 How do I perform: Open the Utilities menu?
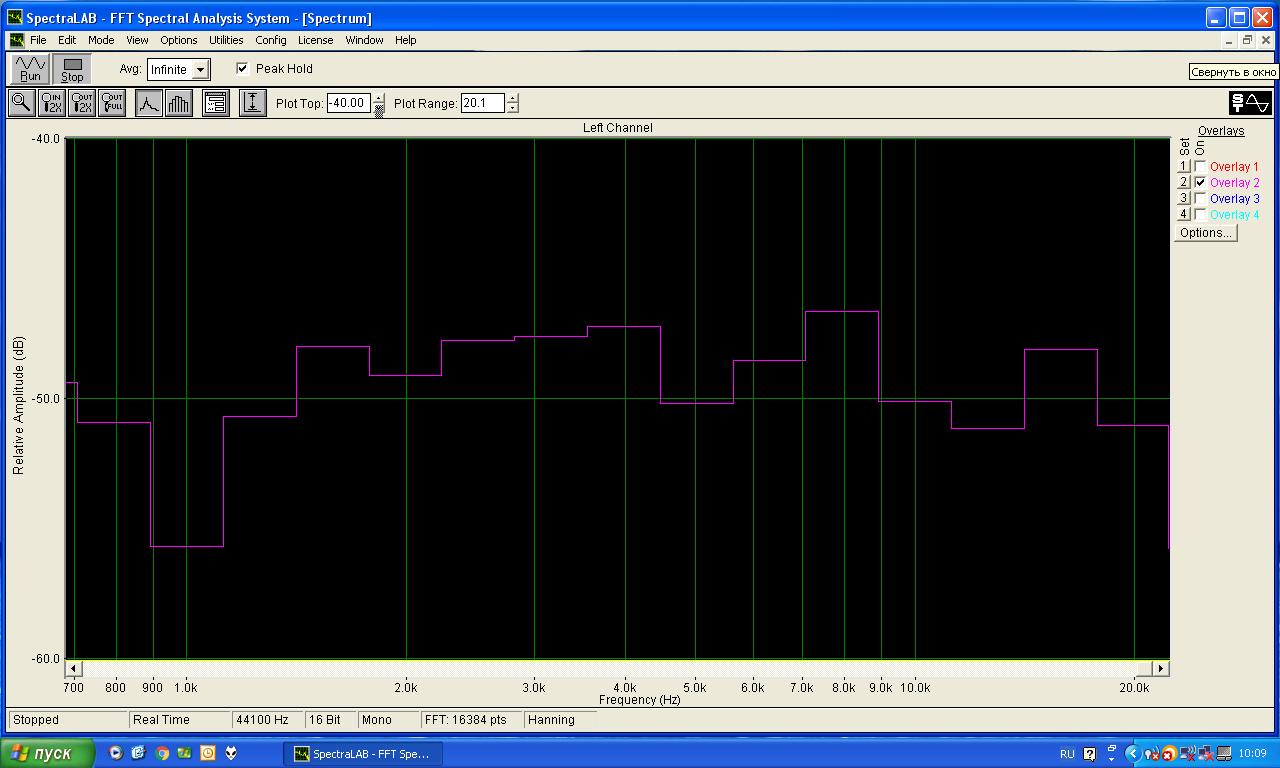coord(226,40)
